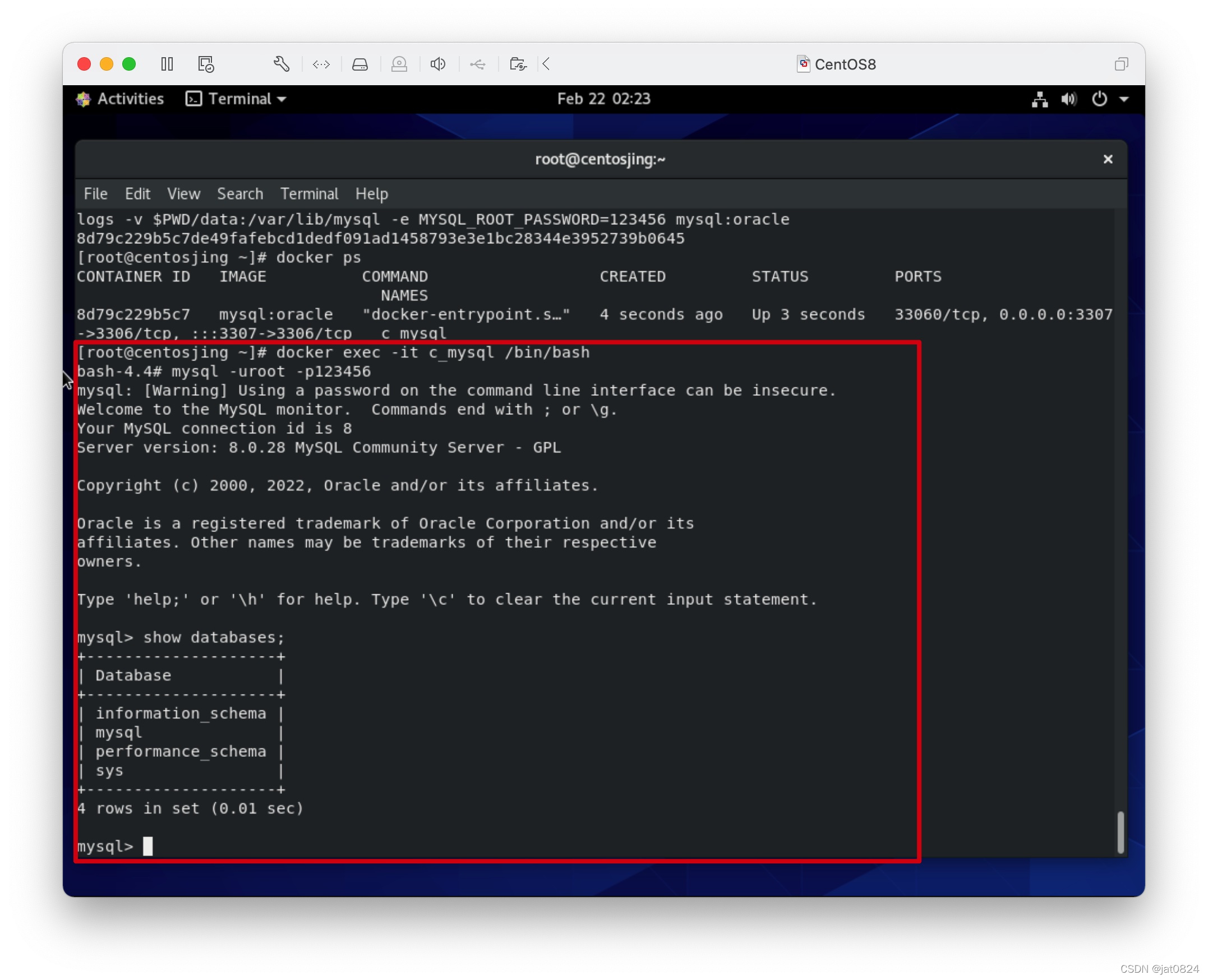The width and height of the screenshot is (1208, 980).
Task: Open the network icon in the top bar
Action: click(1040, 99)
